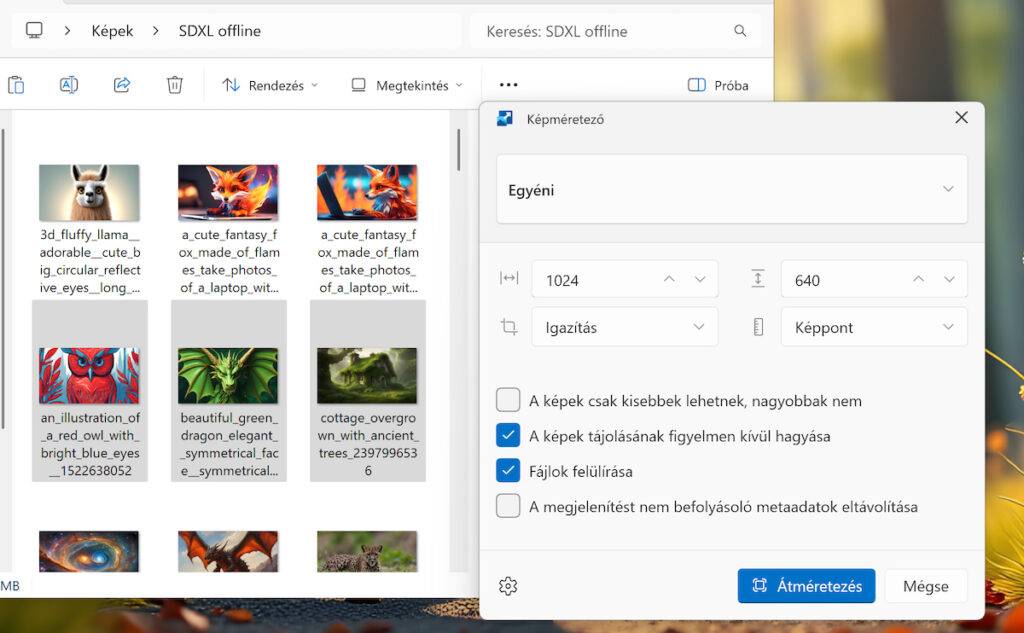Viewport: 1024px width, 633px height.
Task: Click the '3d_fluffy_llama_adorable' file name
Action: 89,261
